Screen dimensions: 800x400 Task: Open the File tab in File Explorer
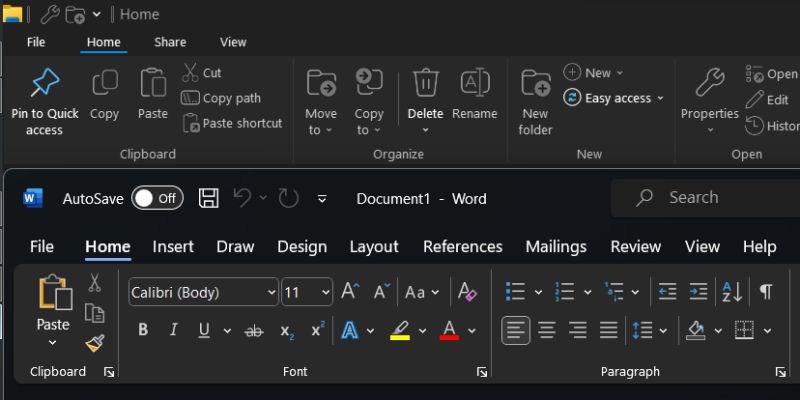click(36, 42)
